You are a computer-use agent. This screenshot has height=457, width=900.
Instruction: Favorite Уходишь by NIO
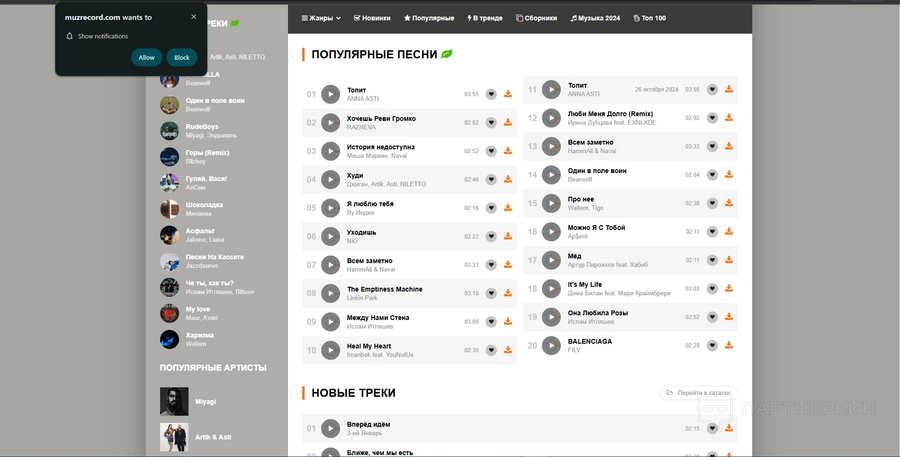(491, 237)
